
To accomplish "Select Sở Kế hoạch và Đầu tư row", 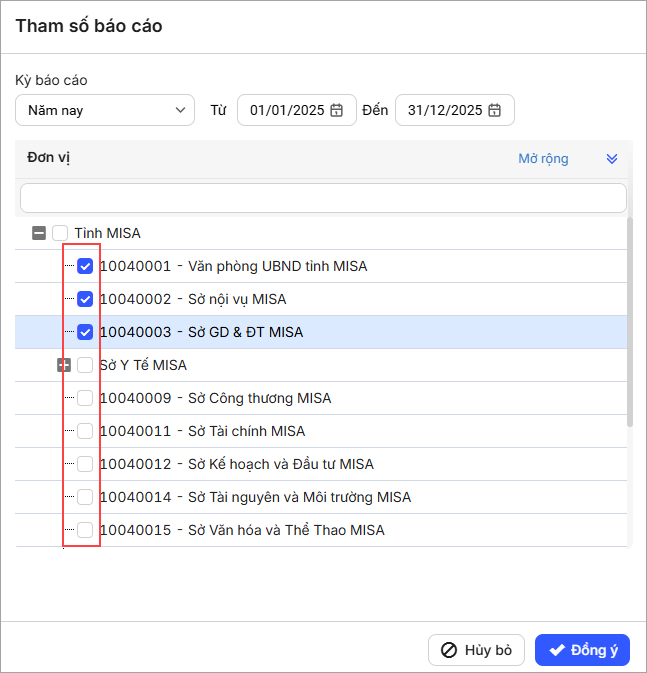I will 280,464.
